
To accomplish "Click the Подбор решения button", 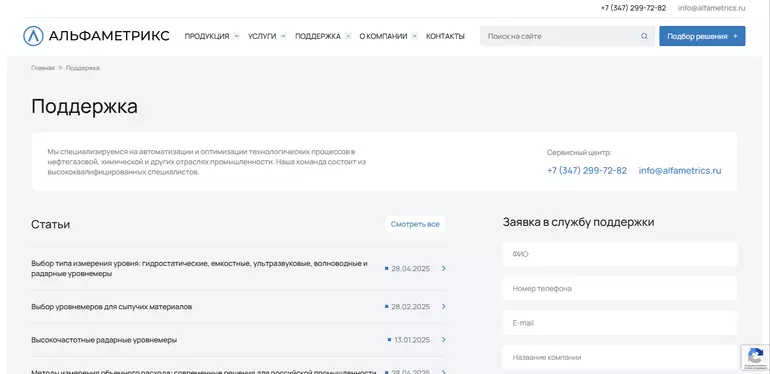I will click(702, 36).
